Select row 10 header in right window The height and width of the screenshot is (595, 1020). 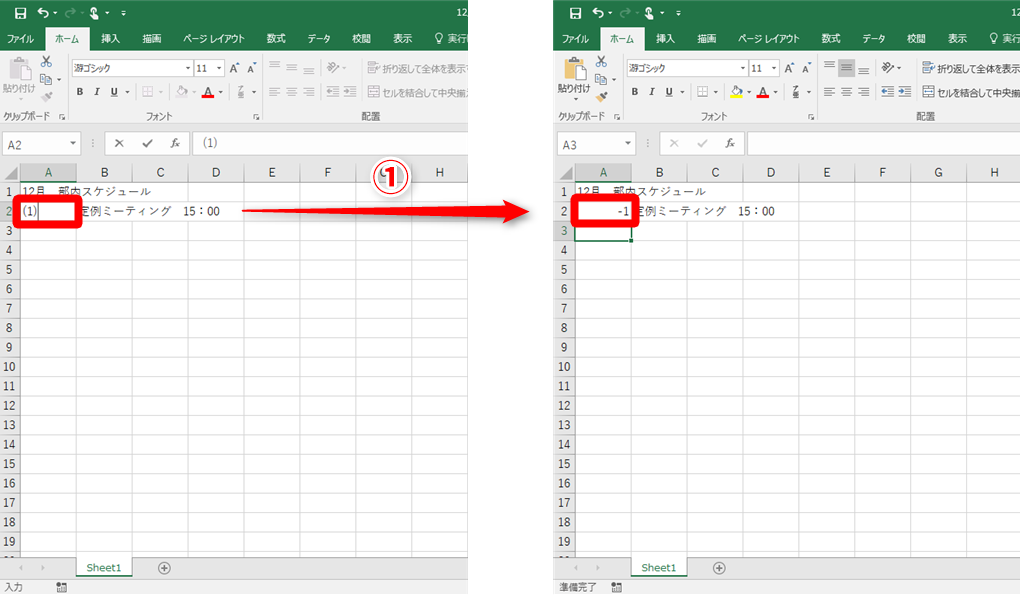(564, 367)
